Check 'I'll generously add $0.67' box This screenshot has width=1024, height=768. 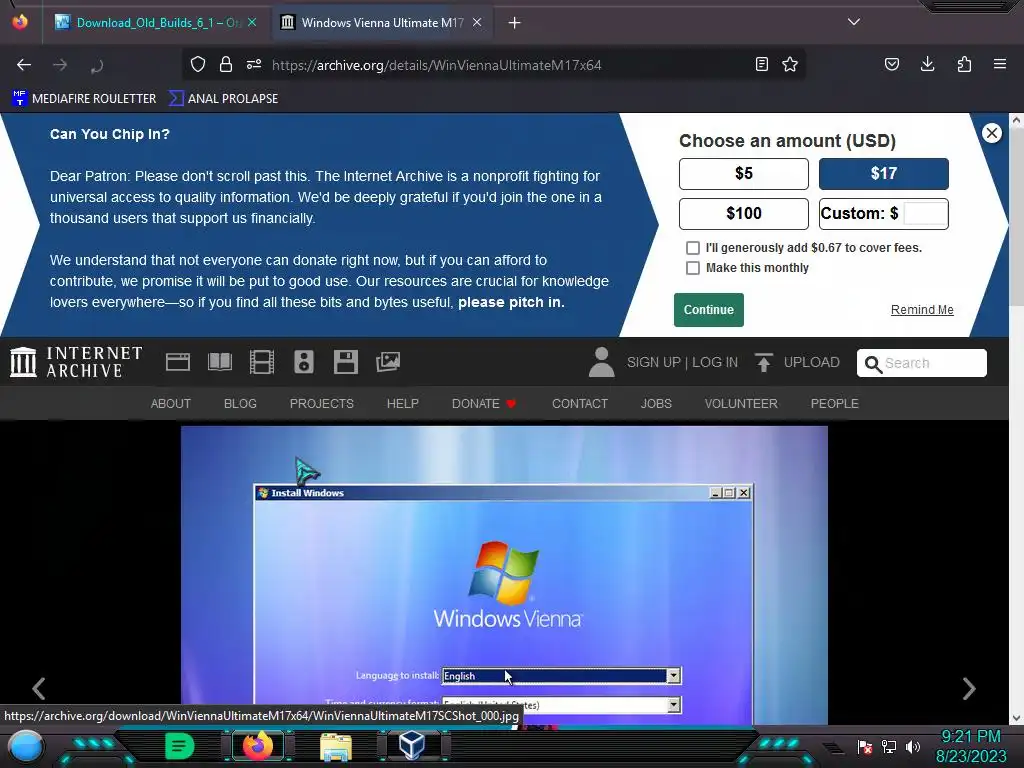pyautogui.click(x=693, y=248)
